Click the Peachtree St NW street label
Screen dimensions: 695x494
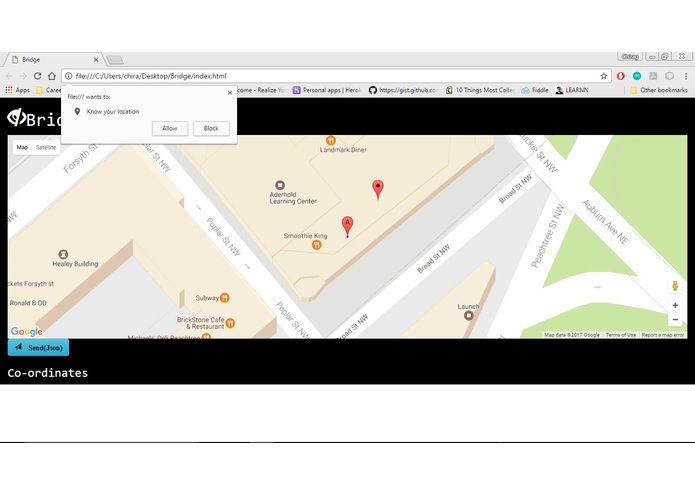(547, 236)
